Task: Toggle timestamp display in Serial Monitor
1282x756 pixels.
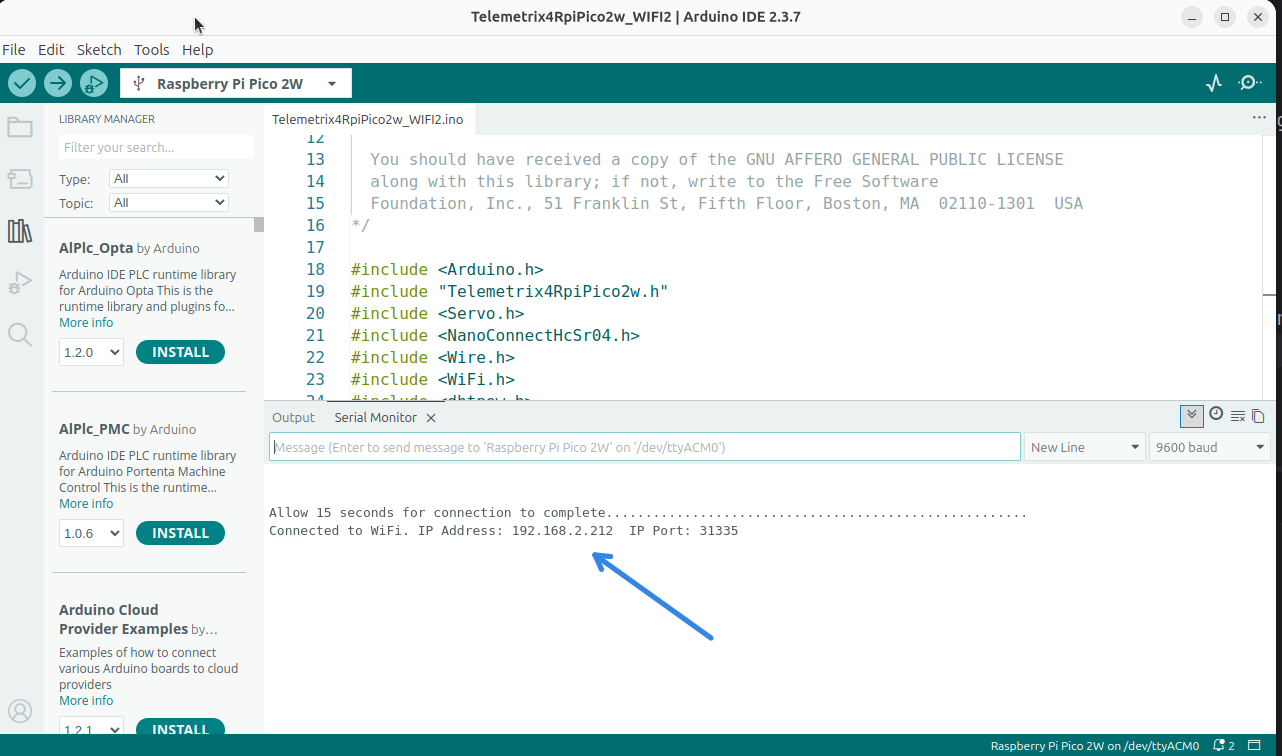Action: [1216, 414]
